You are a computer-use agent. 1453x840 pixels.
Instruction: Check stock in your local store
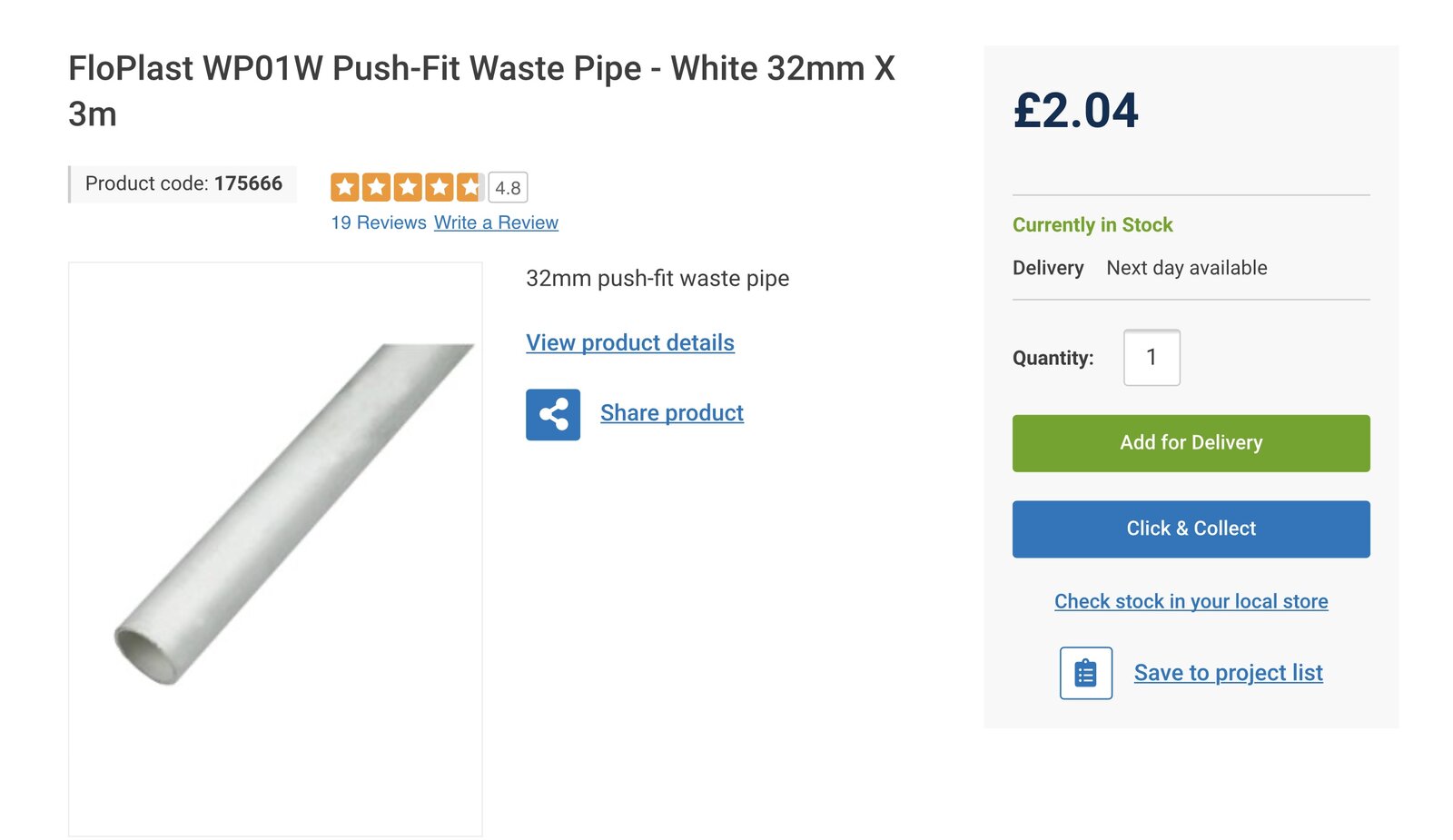[x=1191, y=601]
